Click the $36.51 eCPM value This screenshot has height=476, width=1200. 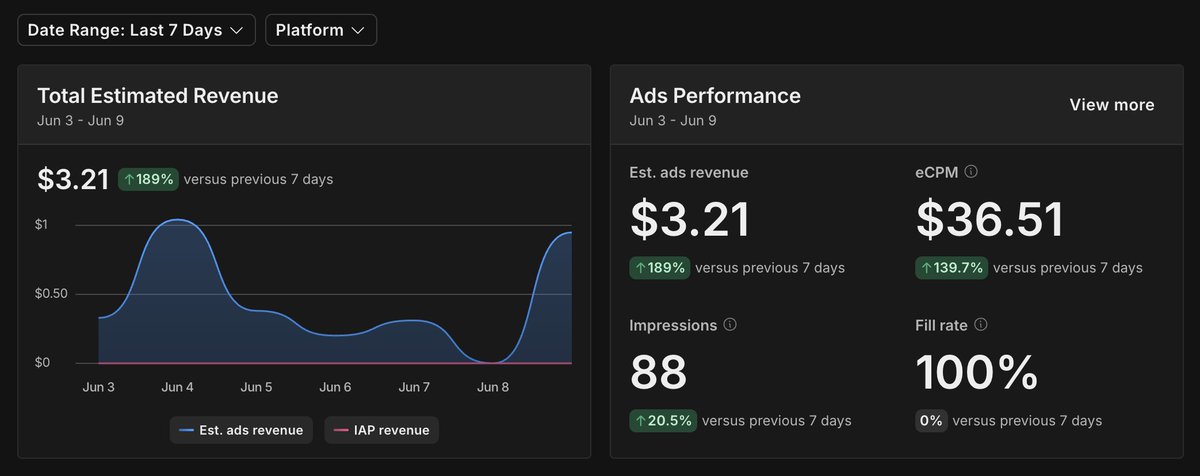990,219
